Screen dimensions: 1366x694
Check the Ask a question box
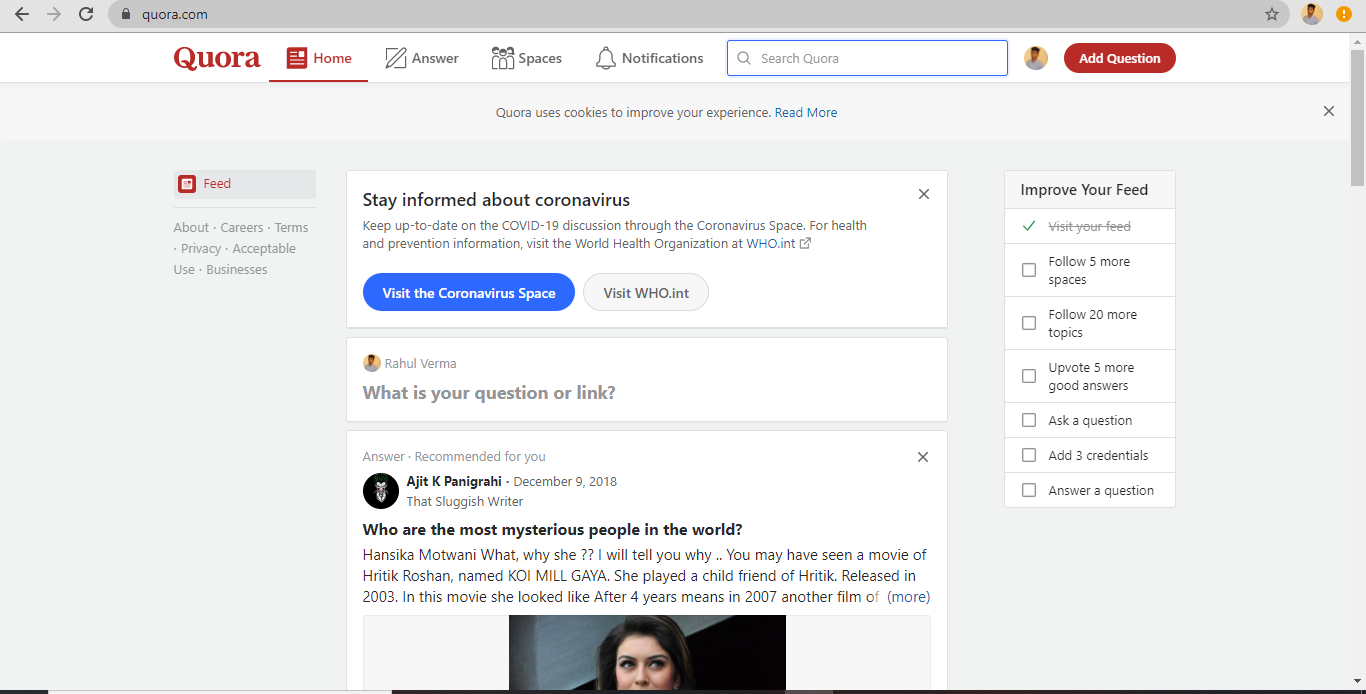pyautogui.click(x=1029, y=420)
